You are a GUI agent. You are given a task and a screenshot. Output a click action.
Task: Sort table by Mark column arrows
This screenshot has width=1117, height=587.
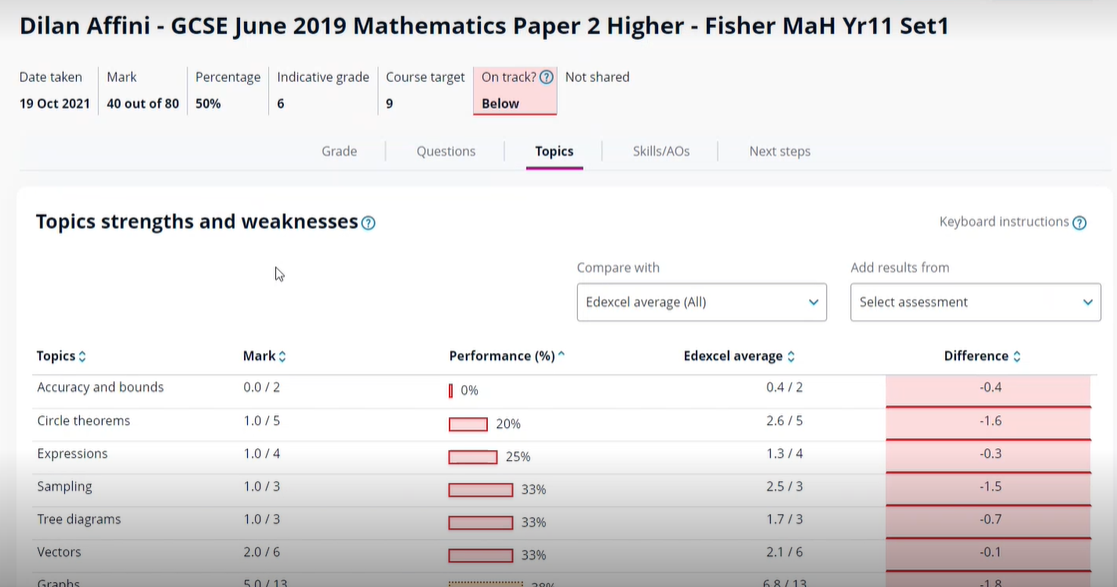[x=282, y=357]
